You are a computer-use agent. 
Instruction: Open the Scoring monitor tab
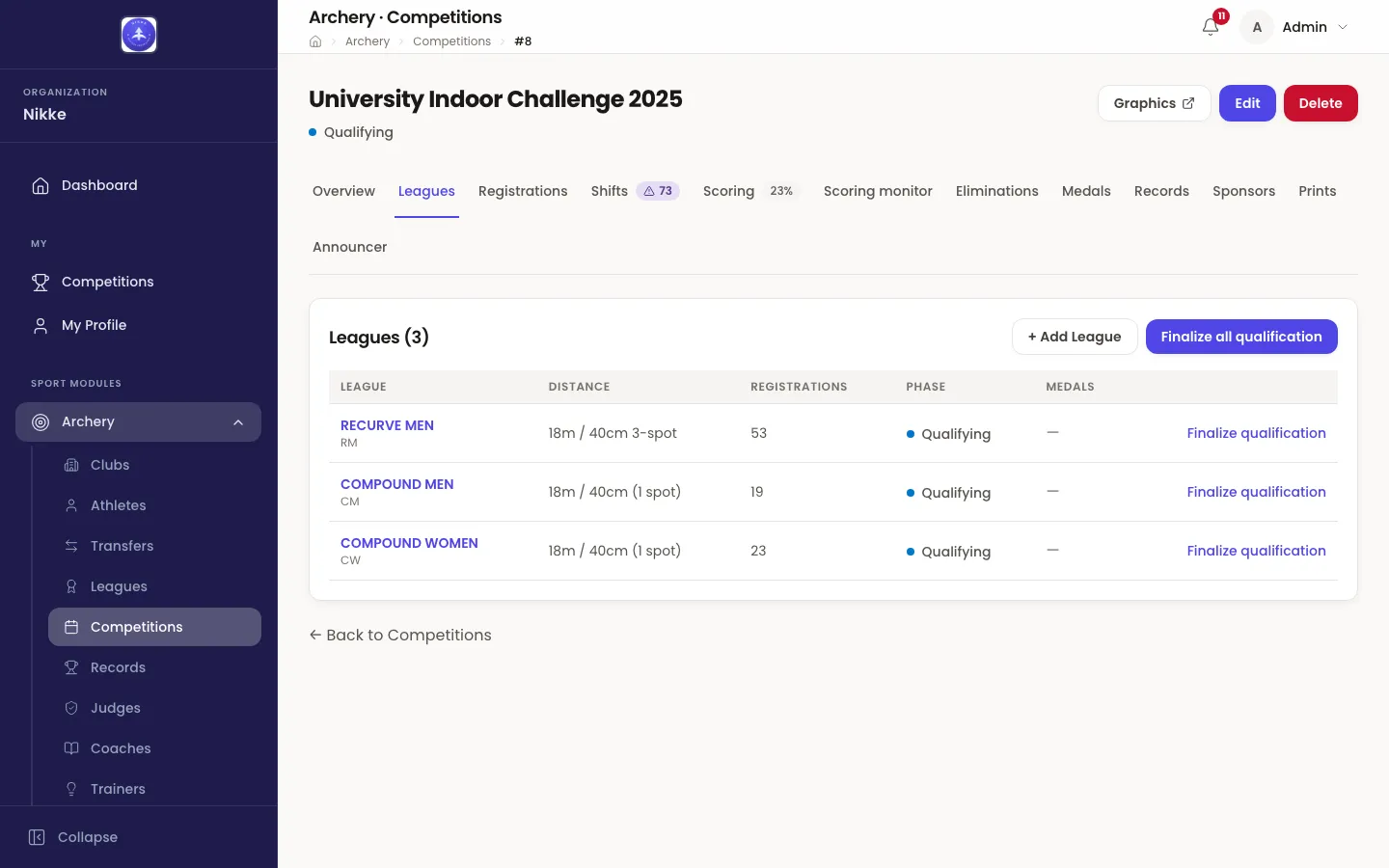(x=878, y=191)
